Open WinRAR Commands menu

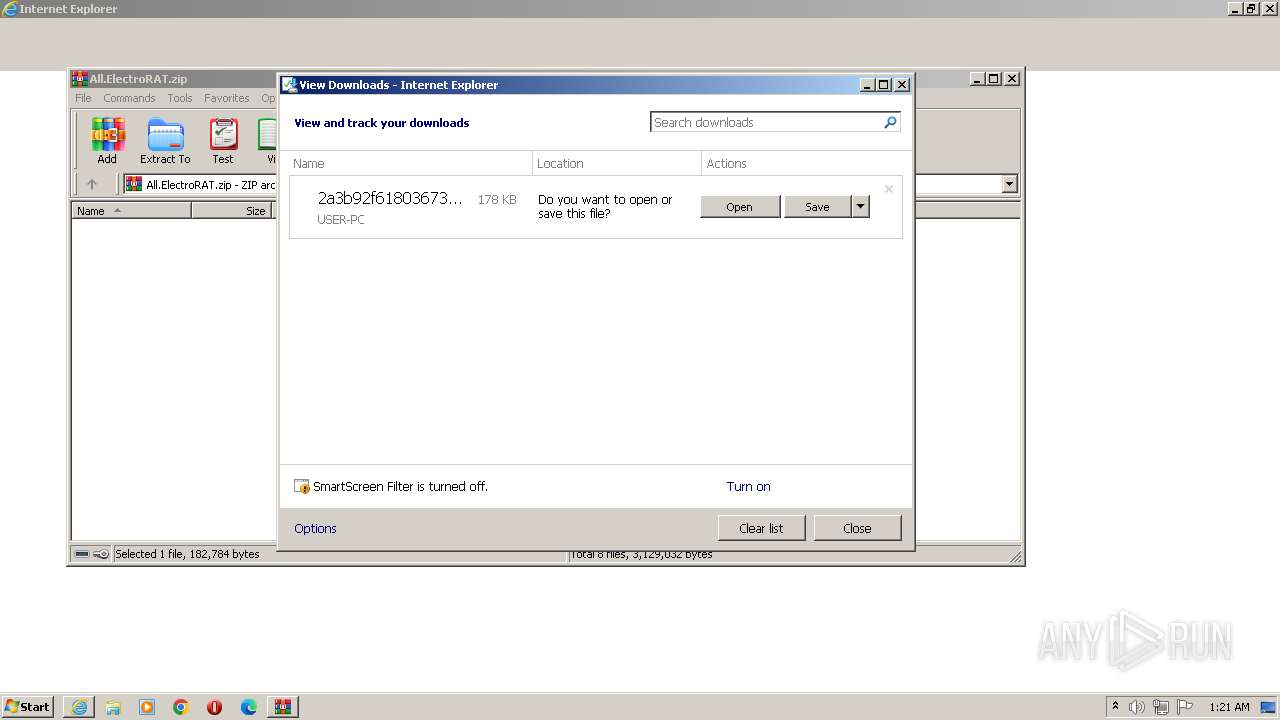(x=129, y=98)
